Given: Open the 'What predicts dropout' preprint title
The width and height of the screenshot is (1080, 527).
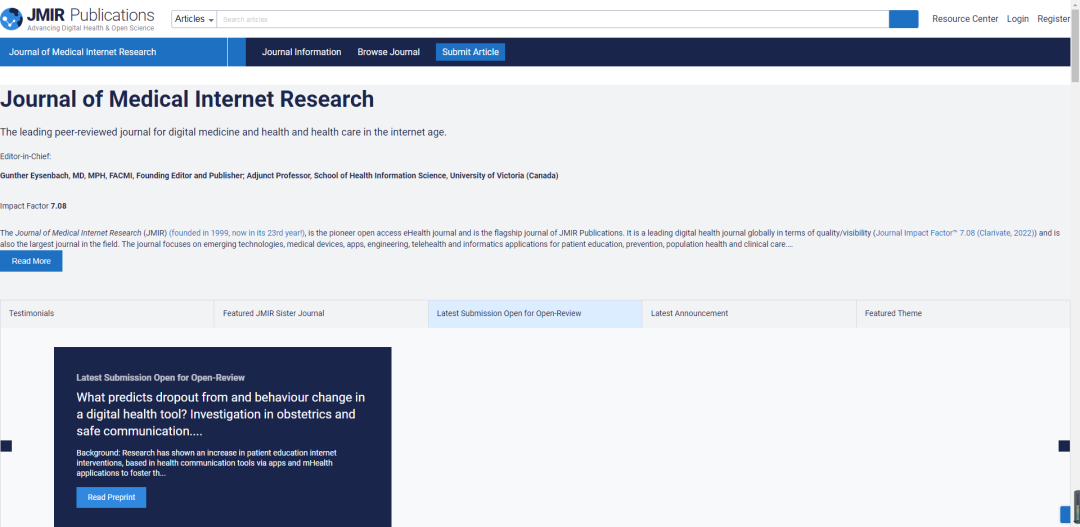Looking at the screenshot, I should pyautogui.click(x=220, y=415).
